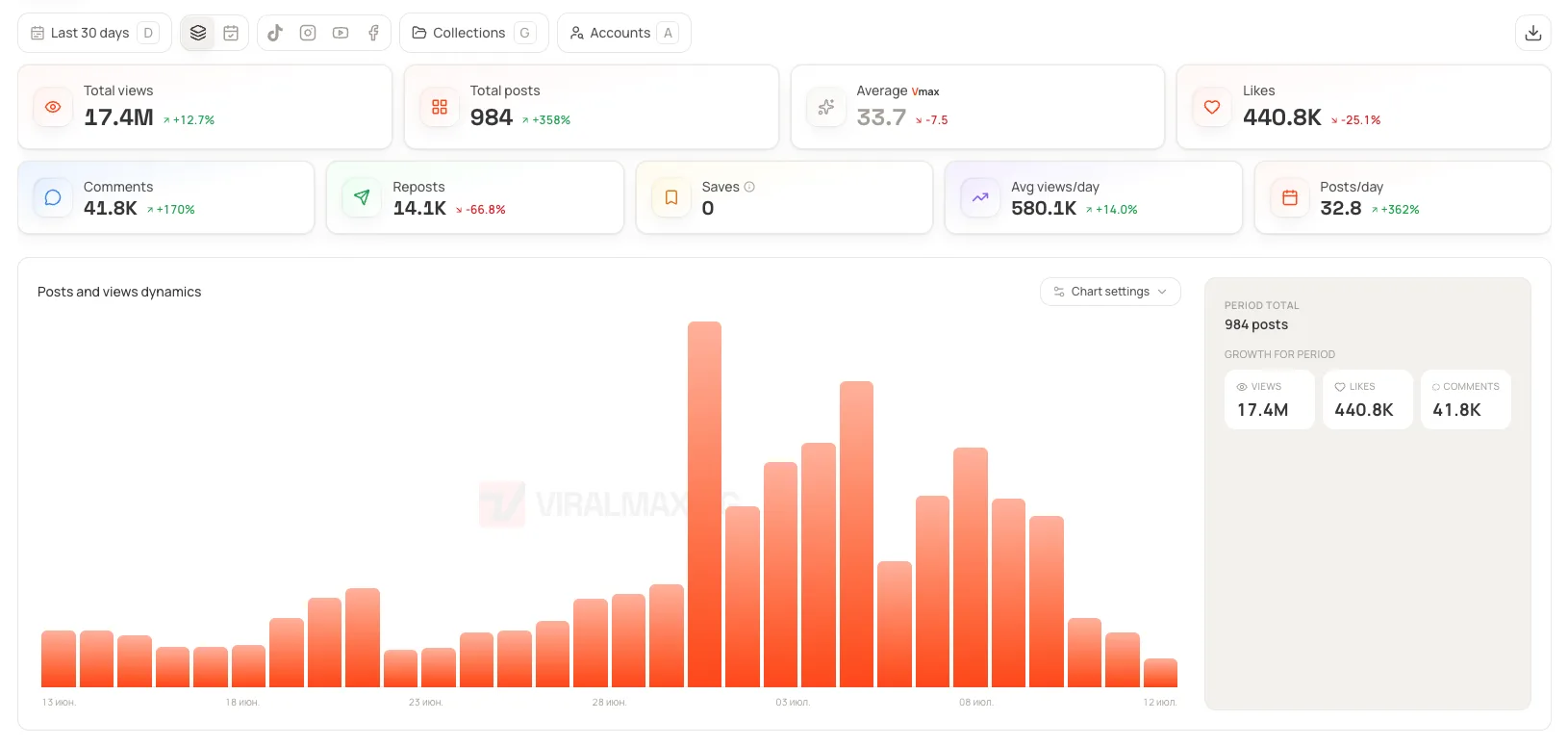This screenshot has height=746, width=1568.
Task: Select the stacked layers view toggle
Action: click(x=198, y=33)
